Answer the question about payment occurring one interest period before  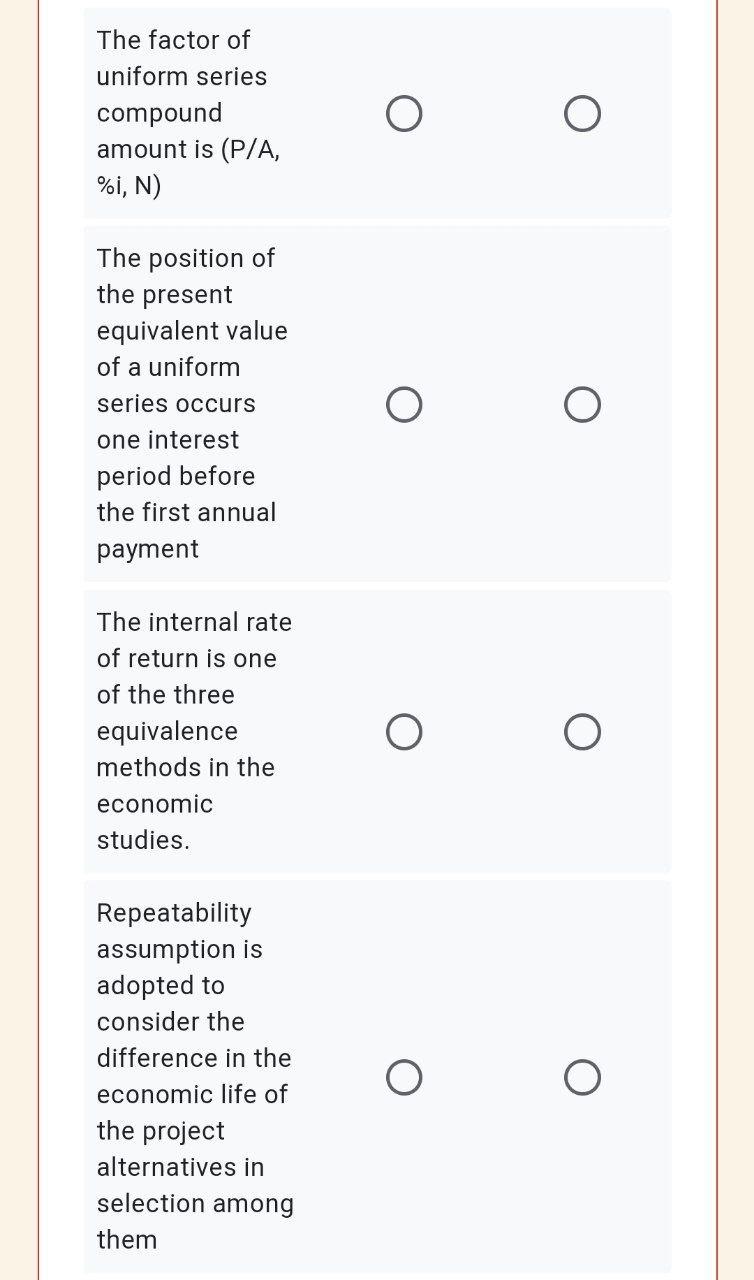click(x=404, y=404)
